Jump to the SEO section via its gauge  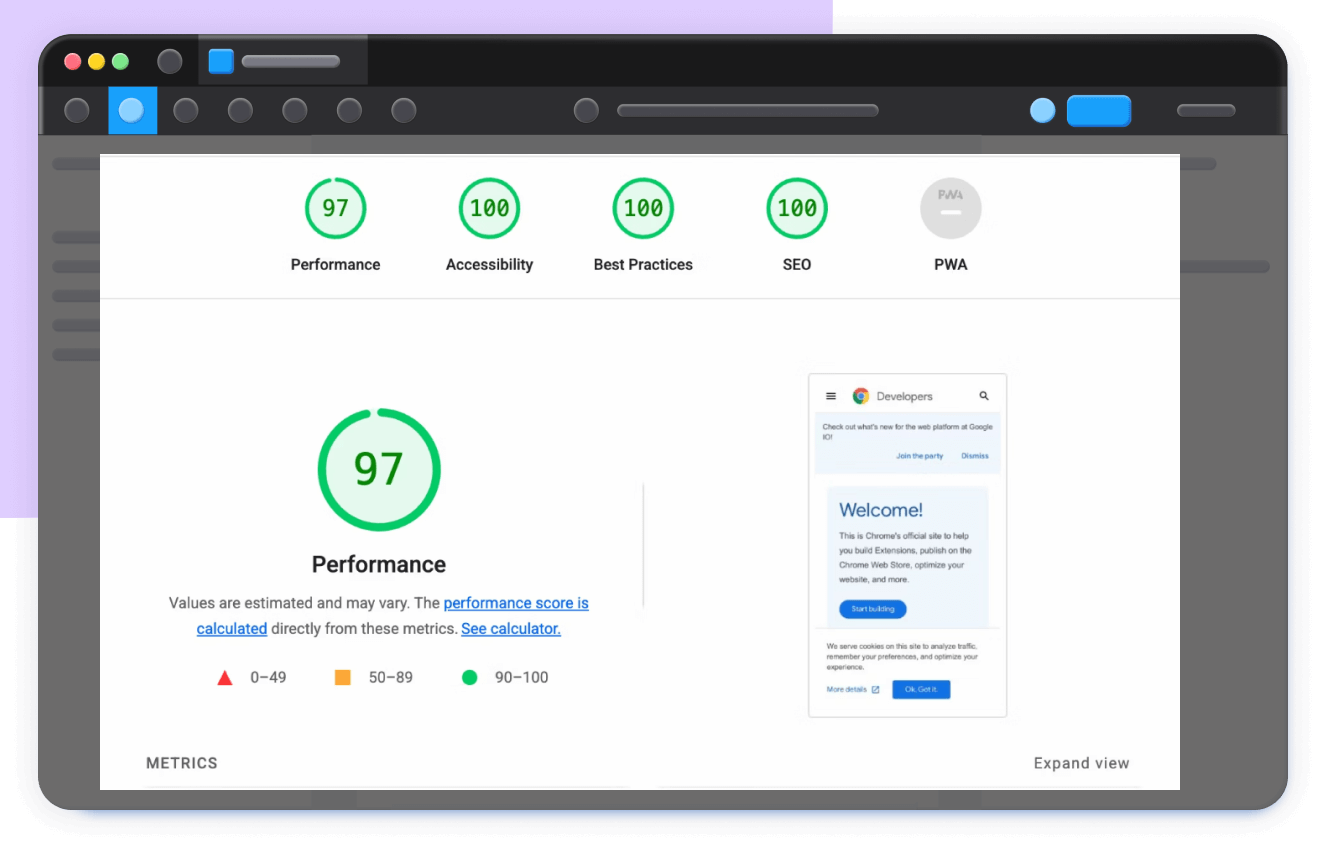click(x=797, y=209)
